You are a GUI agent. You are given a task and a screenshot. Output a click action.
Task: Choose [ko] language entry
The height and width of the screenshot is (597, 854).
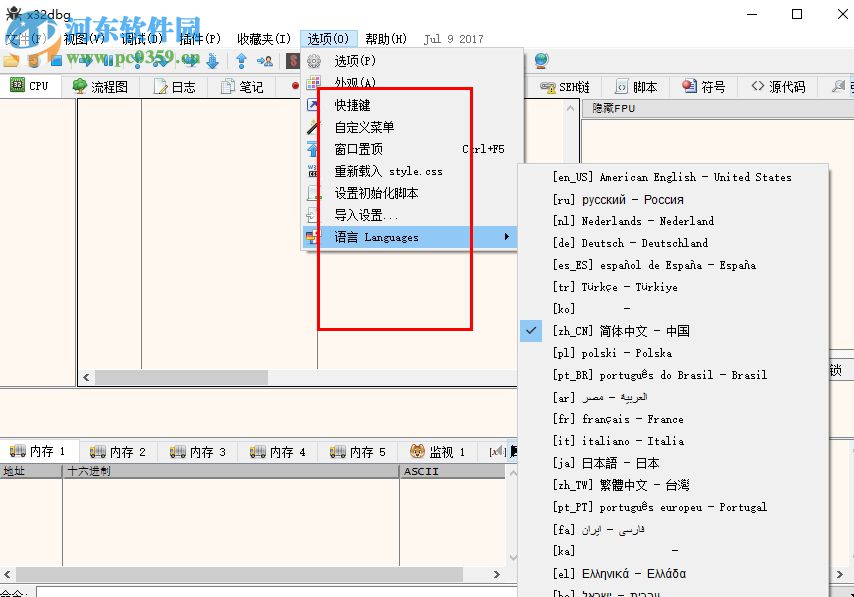point(673,308)
